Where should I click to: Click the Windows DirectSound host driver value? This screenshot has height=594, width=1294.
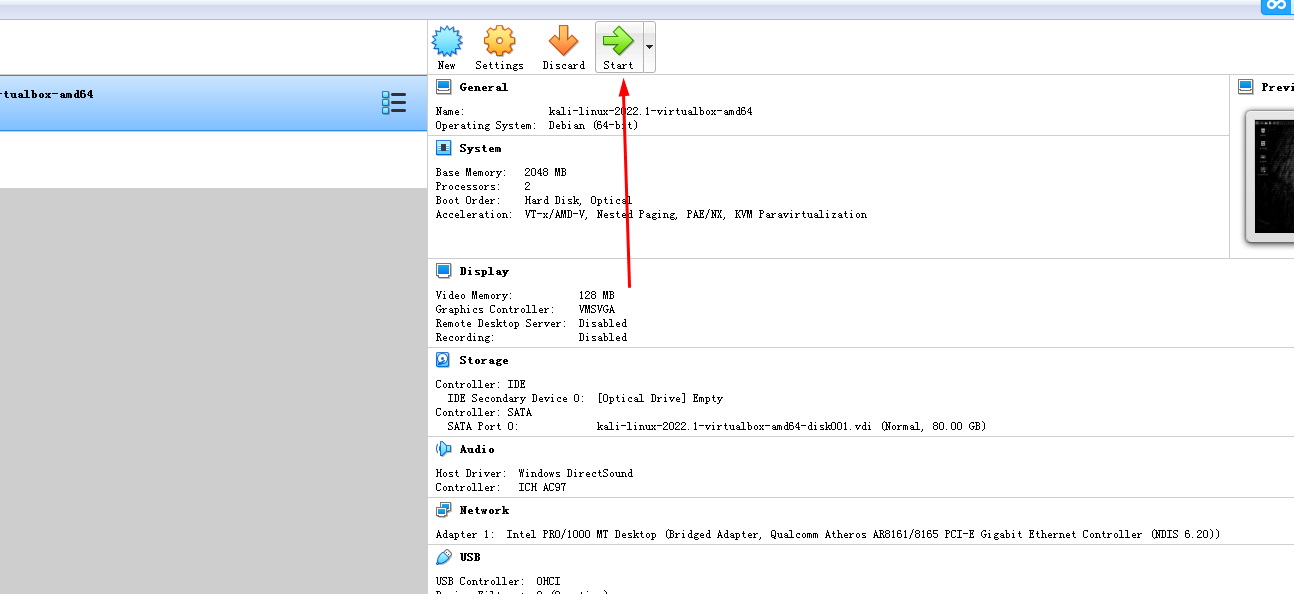coord(575,473)
